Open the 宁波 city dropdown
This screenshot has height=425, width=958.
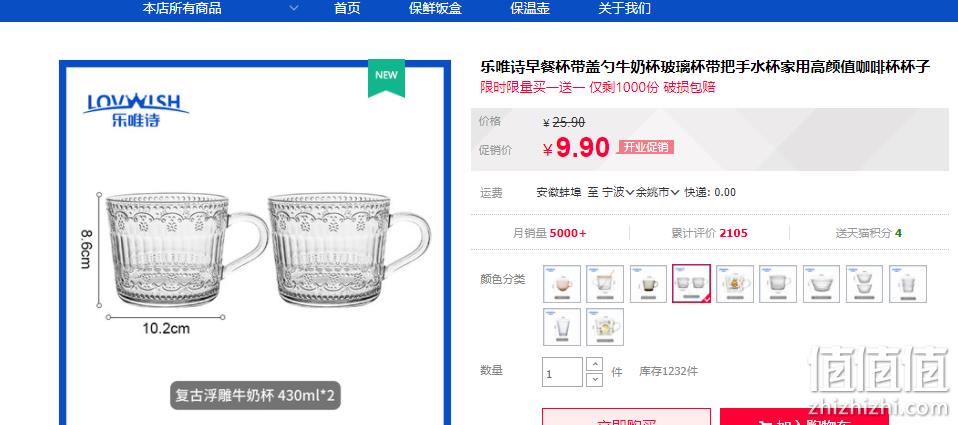coord(618,192)
